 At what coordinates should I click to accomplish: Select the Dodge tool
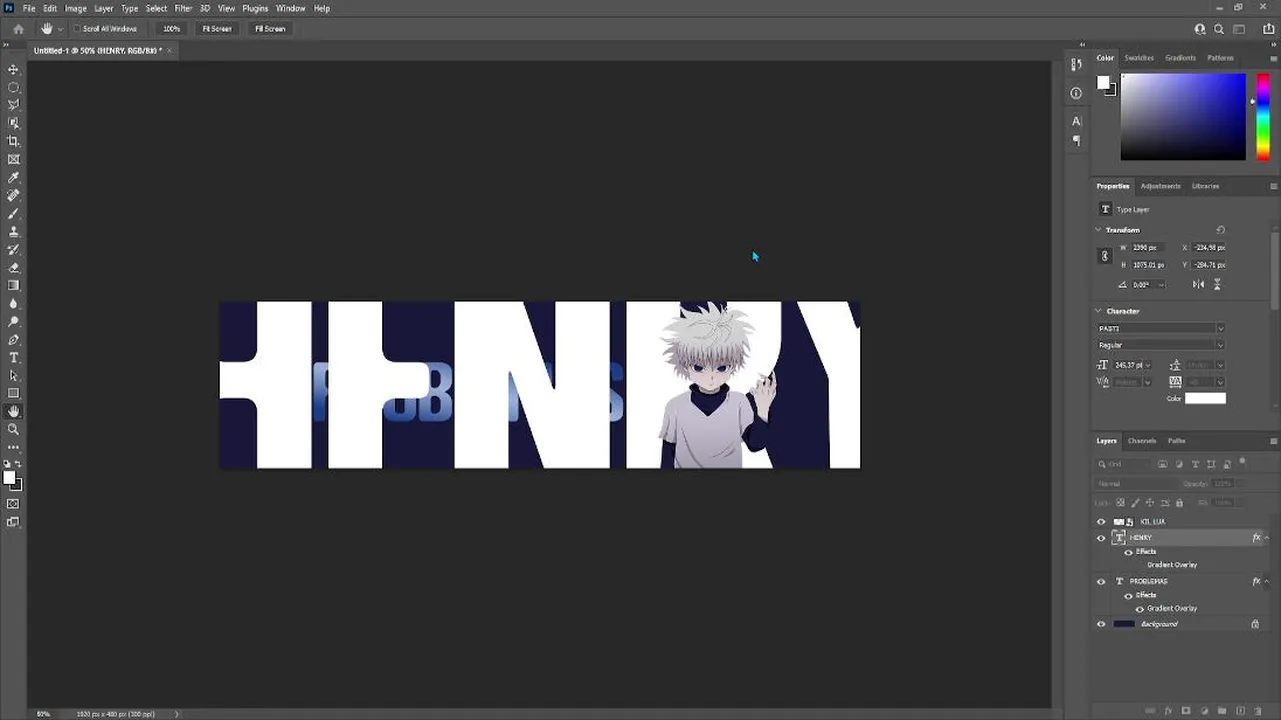(14, 322)
